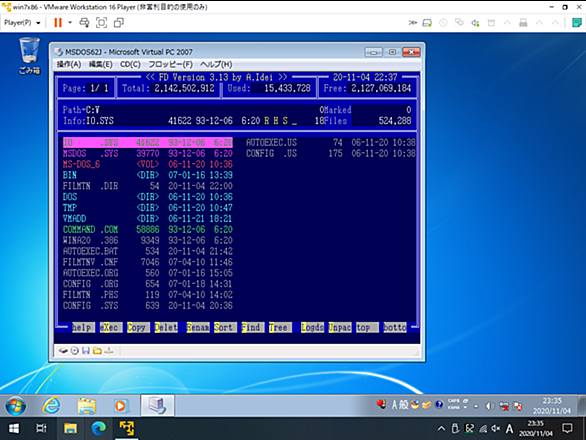Click the CD drive icon in Virtual PC status bar
This screenshot has height=440, width=586.
click(x=75, y=351)
